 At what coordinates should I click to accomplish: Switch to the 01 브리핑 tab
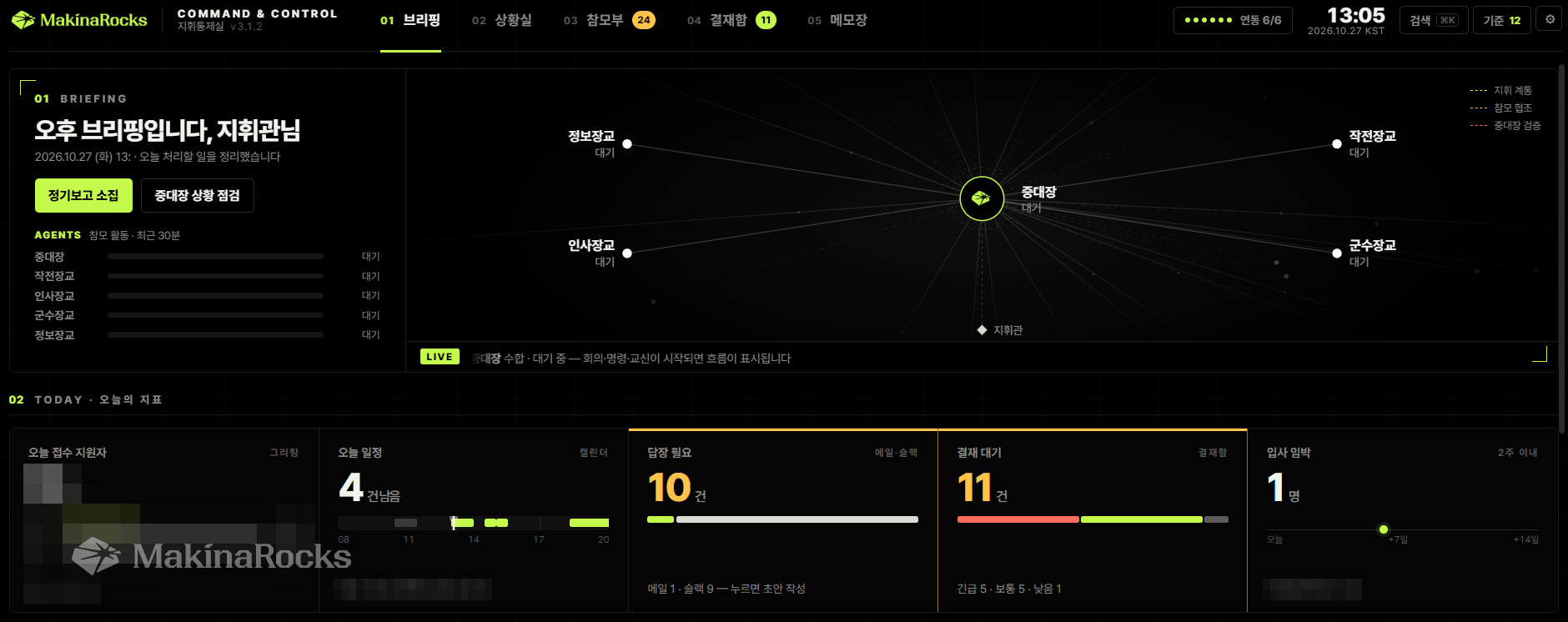[x=410, y=20]
